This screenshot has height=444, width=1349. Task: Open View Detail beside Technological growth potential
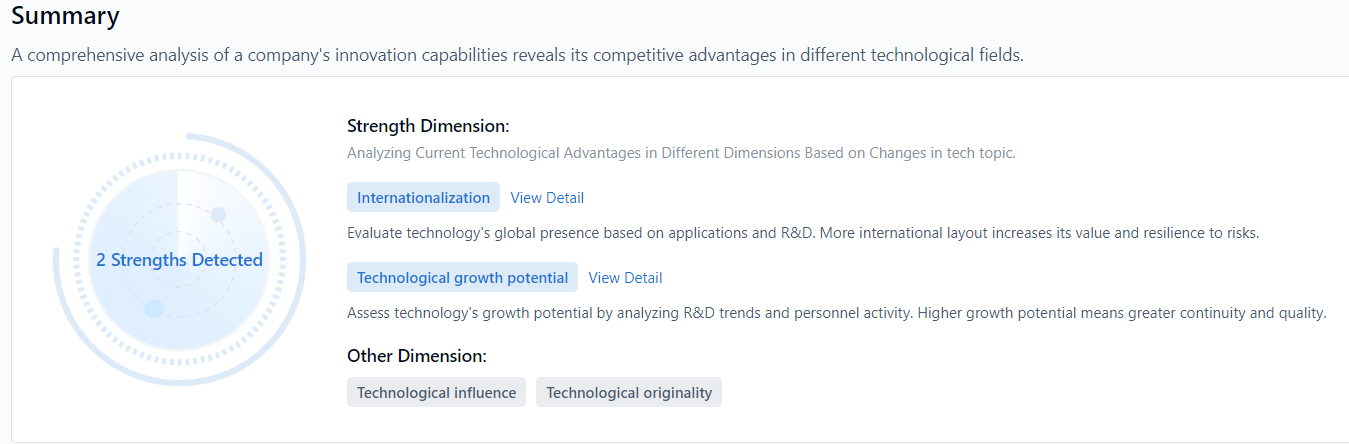pyautogui.click(x=625, y=278)
